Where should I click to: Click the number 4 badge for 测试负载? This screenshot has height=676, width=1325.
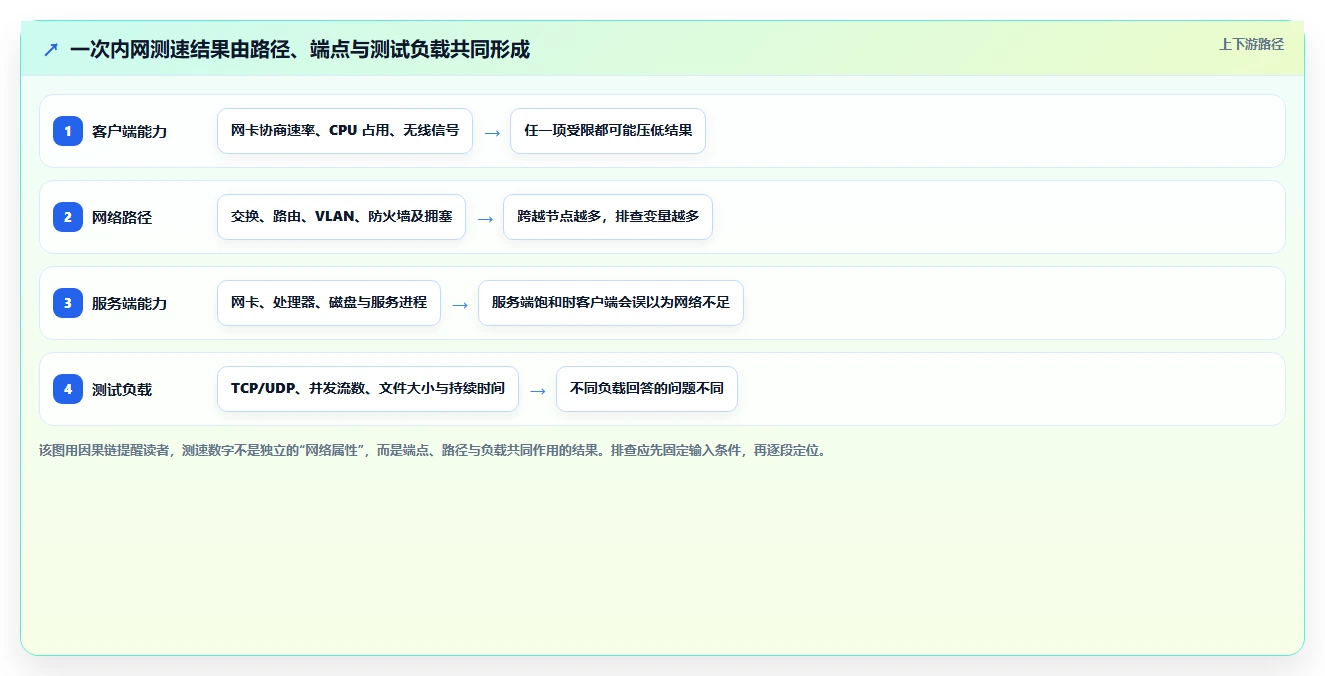click(68, 389)
